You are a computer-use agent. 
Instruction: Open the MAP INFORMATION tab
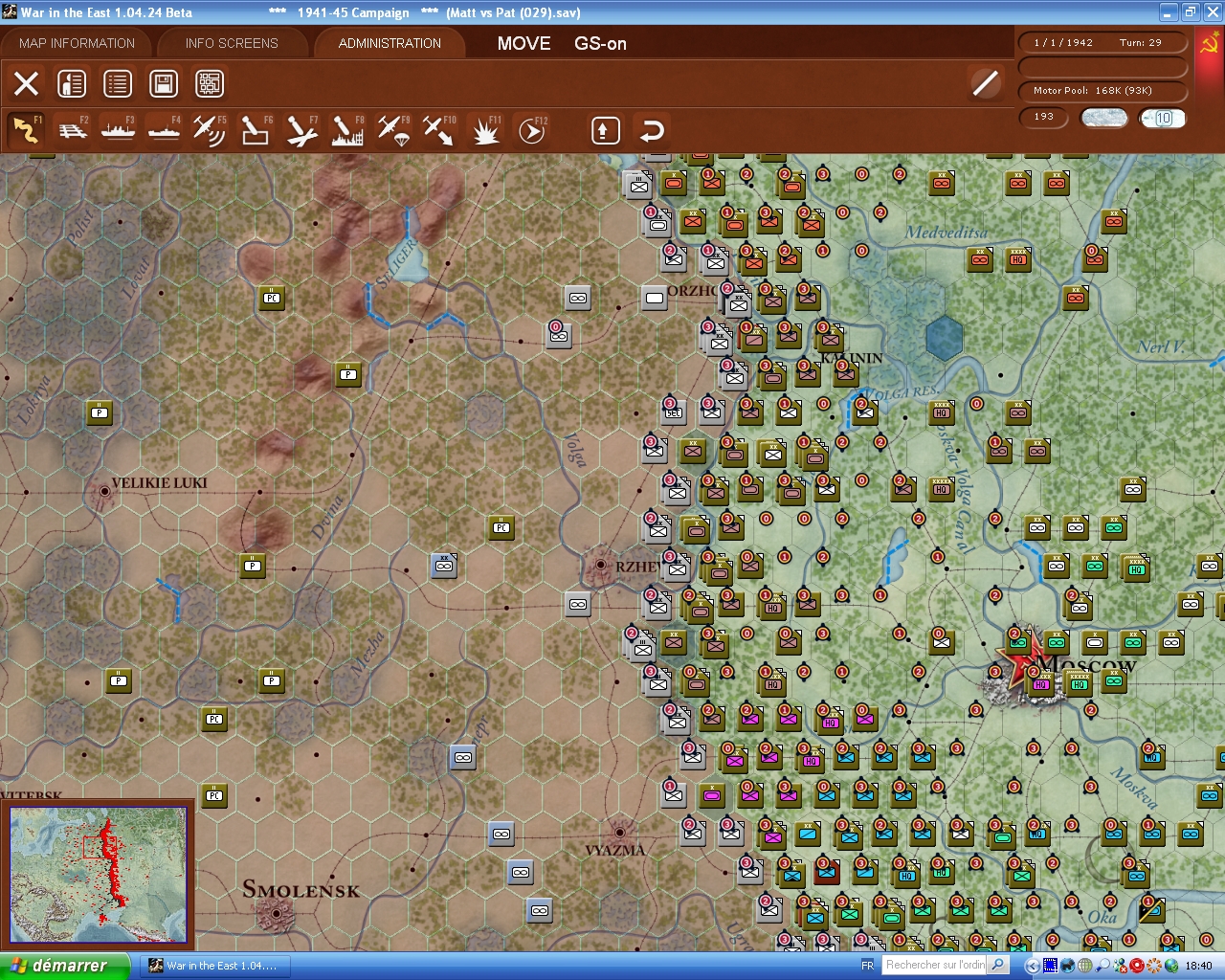77,43
